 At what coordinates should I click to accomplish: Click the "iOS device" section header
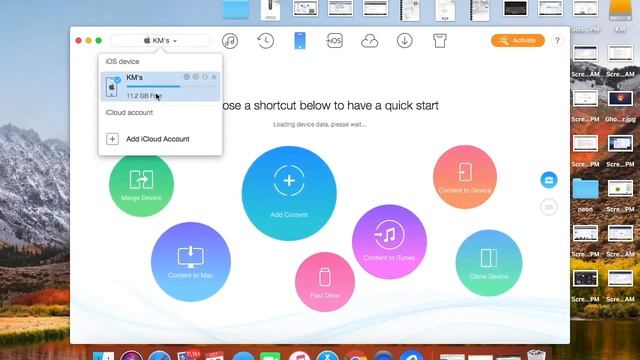(x=122, y=61)
